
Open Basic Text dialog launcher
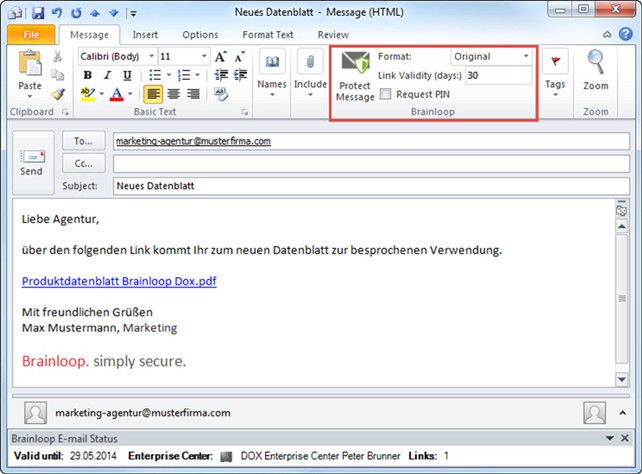[x=244, y=112]
